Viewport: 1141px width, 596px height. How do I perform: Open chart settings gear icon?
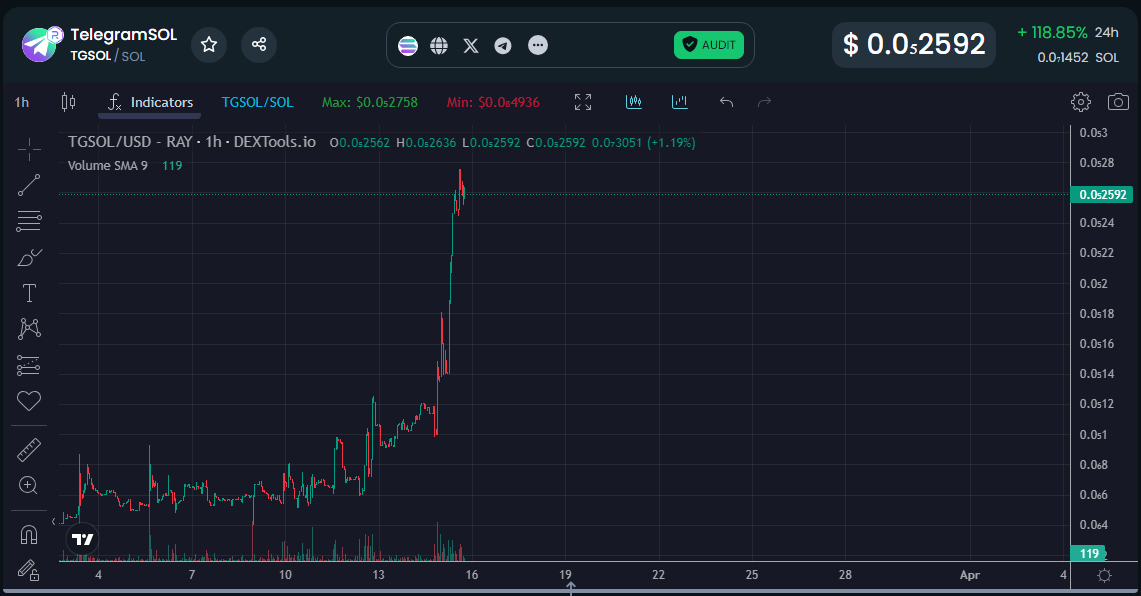pos(1081,102)
